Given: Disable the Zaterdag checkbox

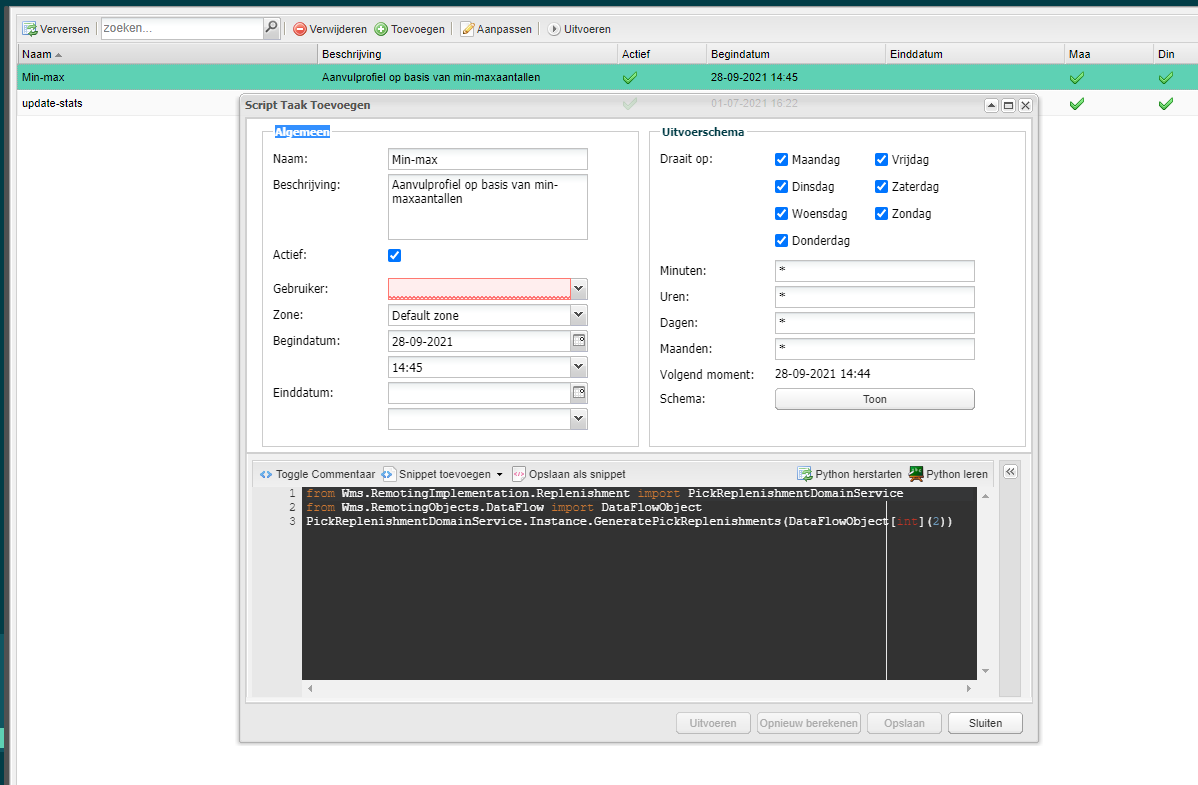Looking at the screenshot, I should click(882, 186).
